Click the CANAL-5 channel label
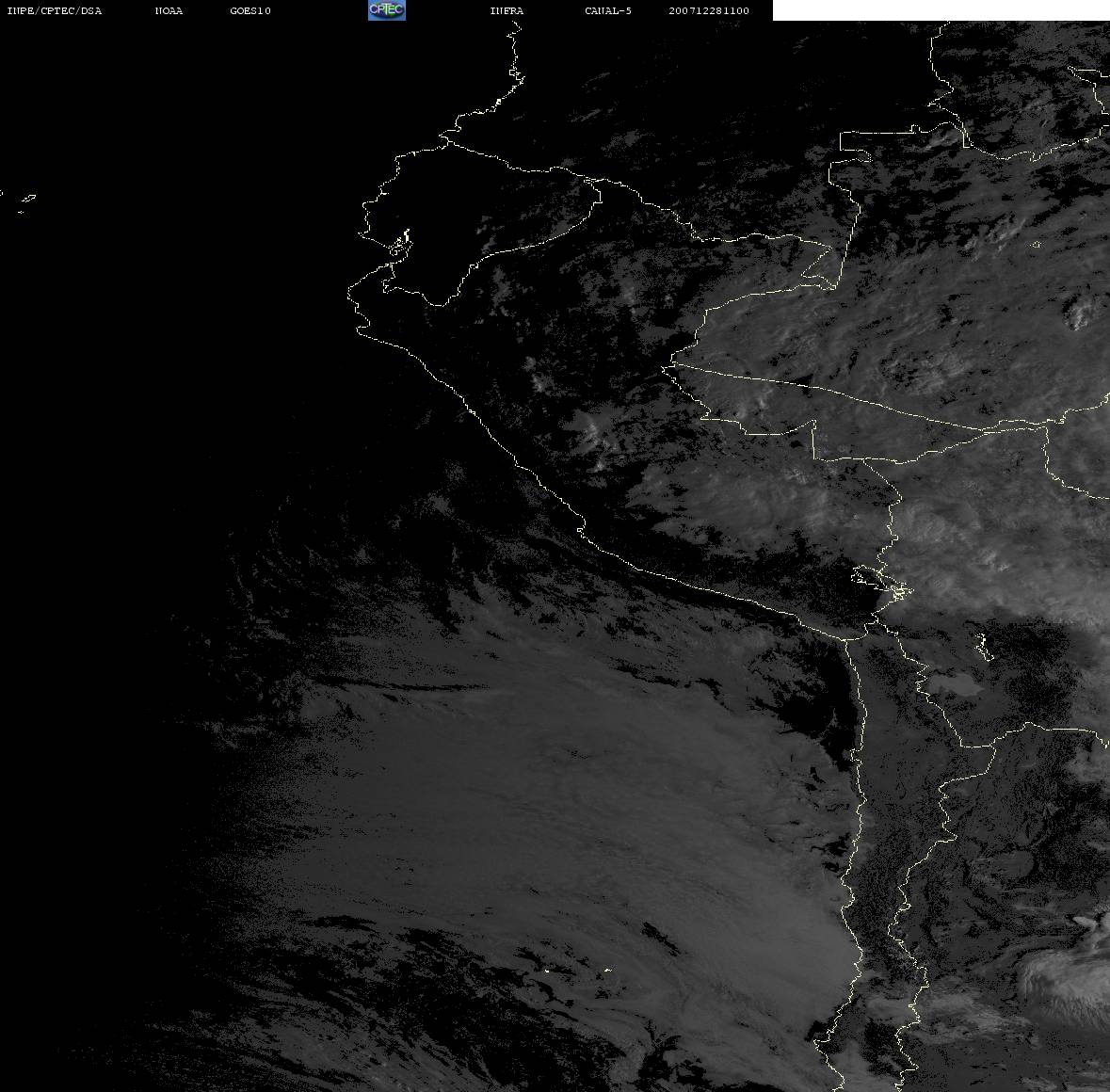Viewport: 1110px width, 1092px height. pyautogui.click(x=608, y=10)
